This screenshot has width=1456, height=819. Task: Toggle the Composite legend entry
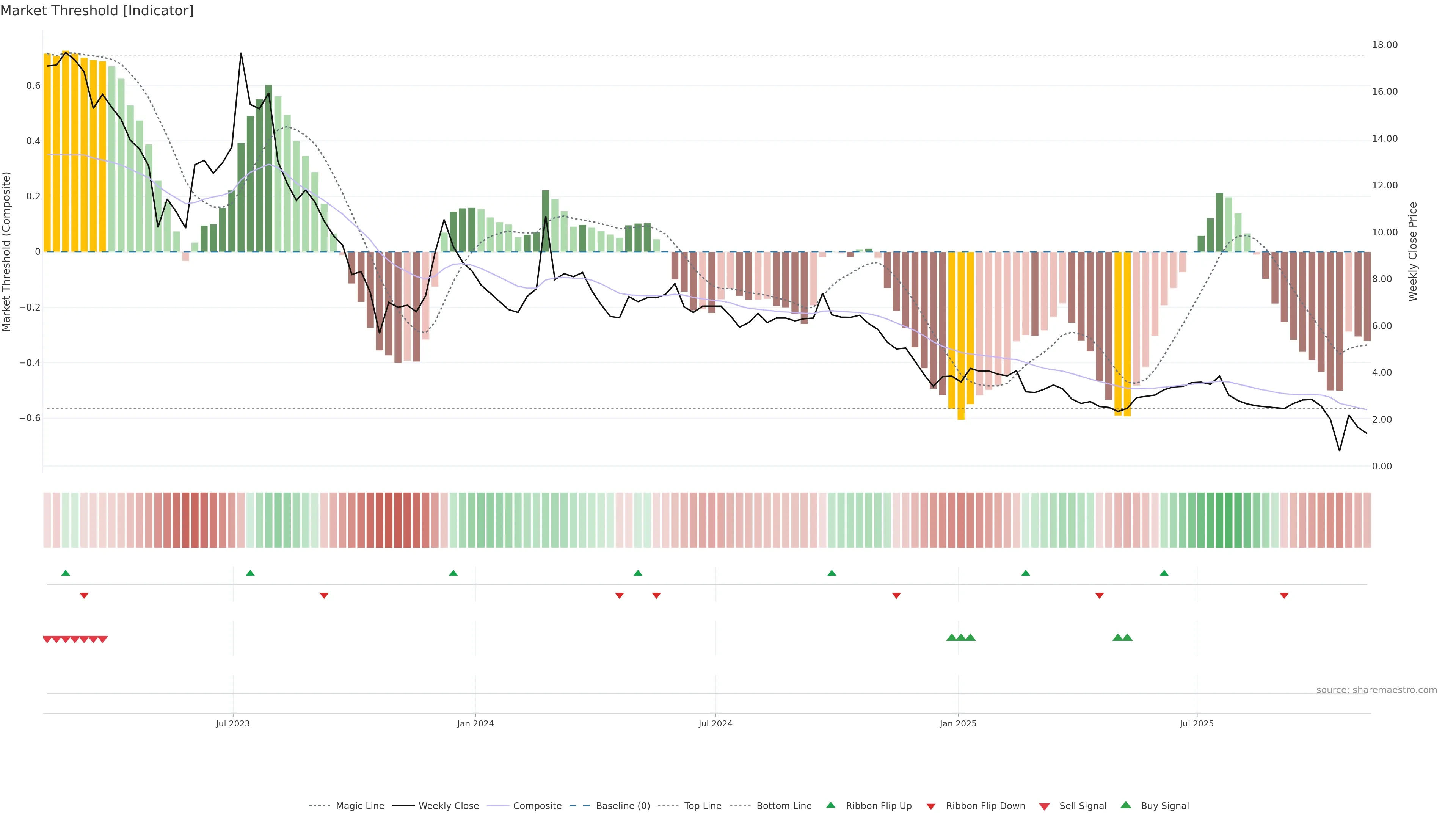coord(537,806)
